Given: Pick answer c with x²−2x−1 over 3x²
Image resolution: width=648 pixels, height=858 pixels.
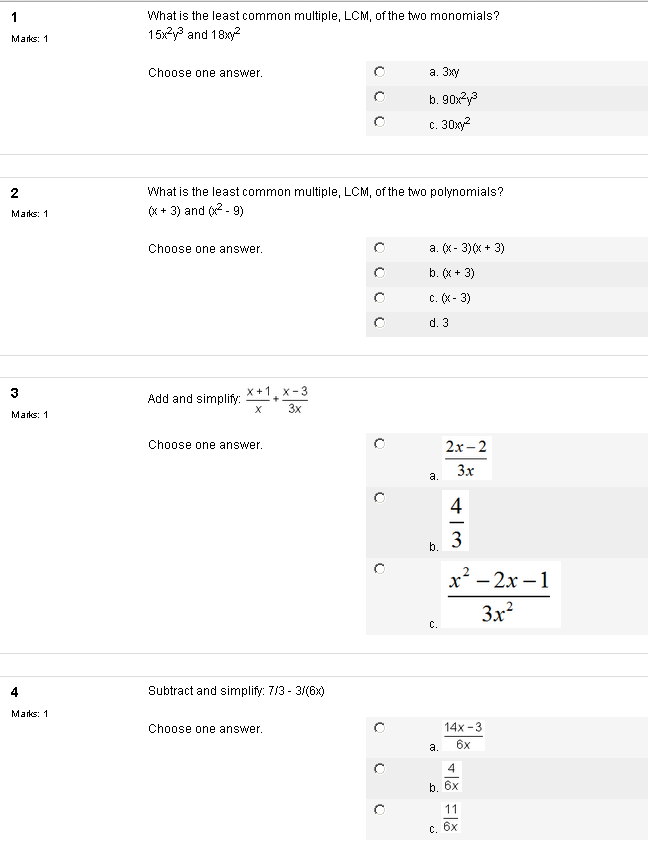Looking at the screenshot, I should 379,568.
